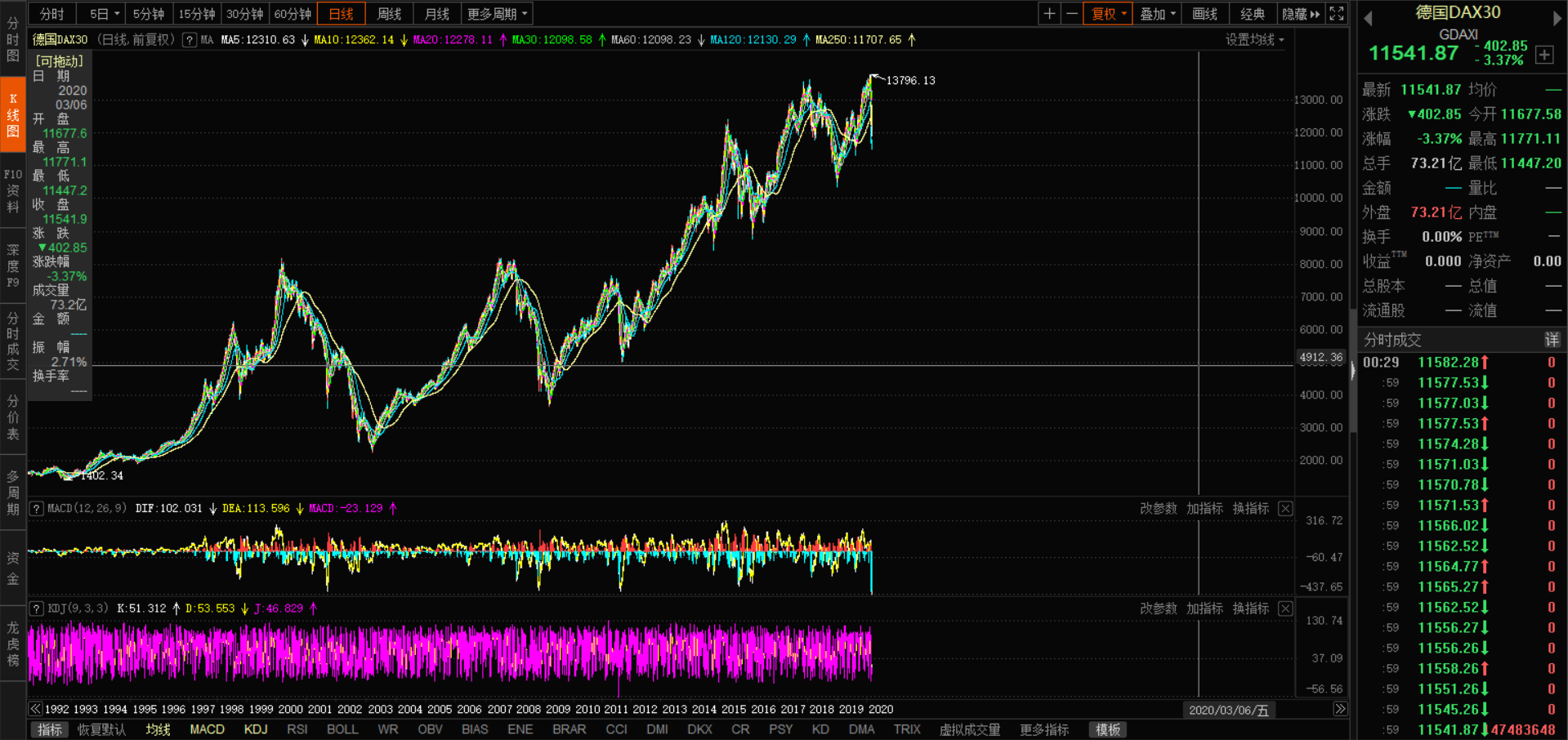Close the MACD indicator panel
The image size is (1568, 740).
point(1285,509)
